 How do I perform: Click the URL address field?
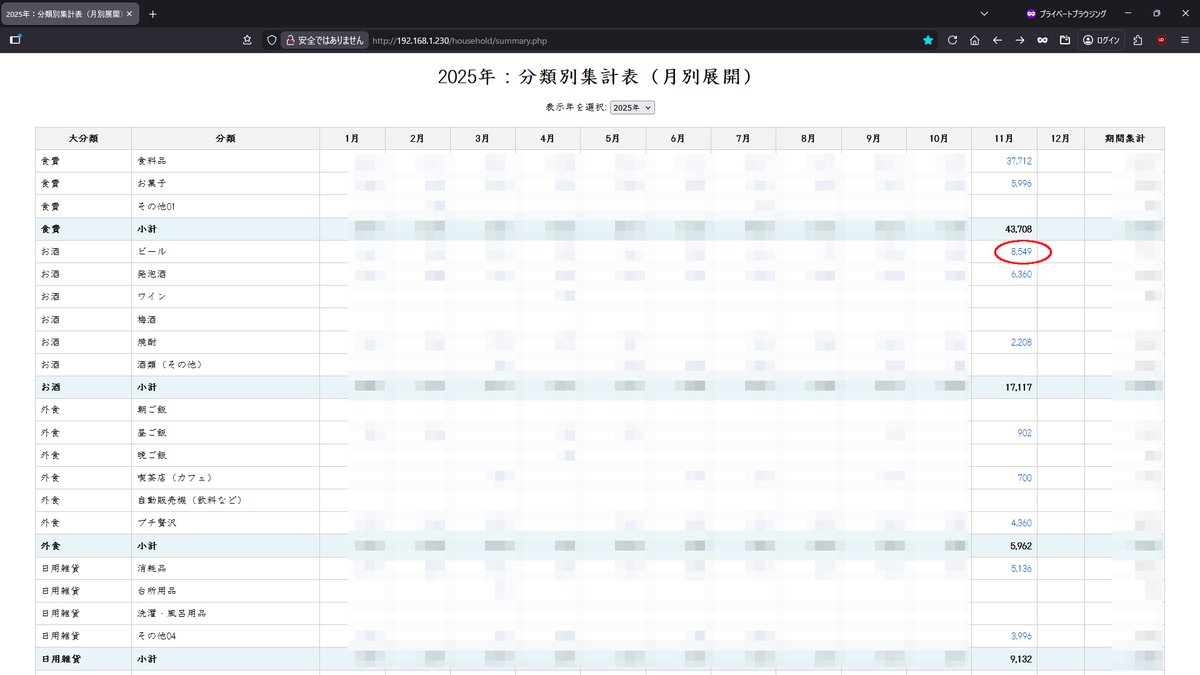(x=640, y=40)
